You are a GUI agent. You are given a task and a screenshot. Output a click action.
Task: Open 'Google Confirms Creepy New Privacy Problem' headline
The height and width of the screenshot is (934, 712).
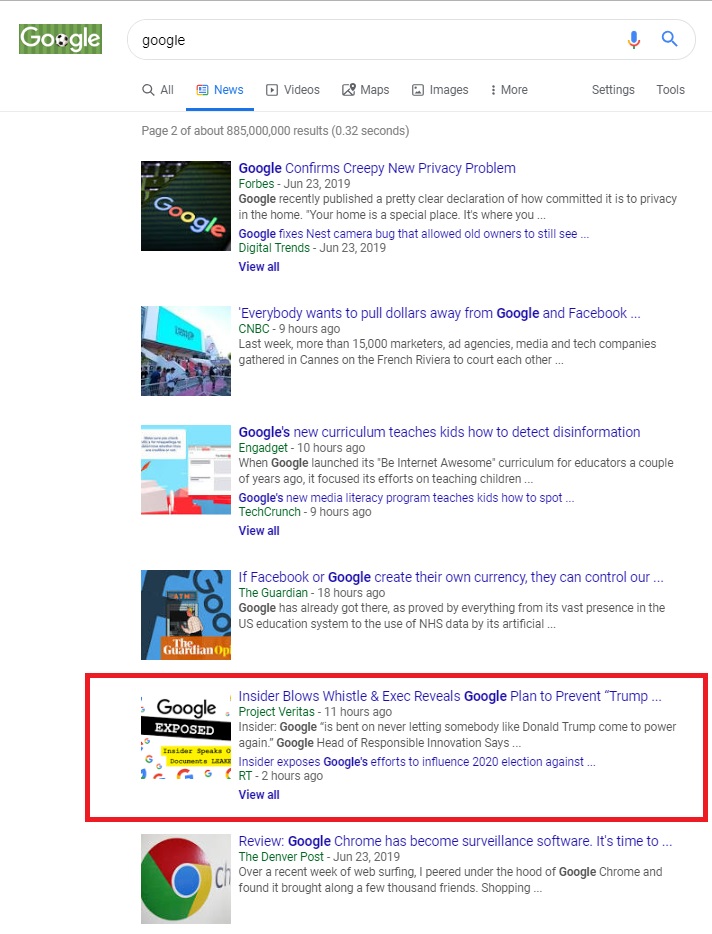[377, 168]
